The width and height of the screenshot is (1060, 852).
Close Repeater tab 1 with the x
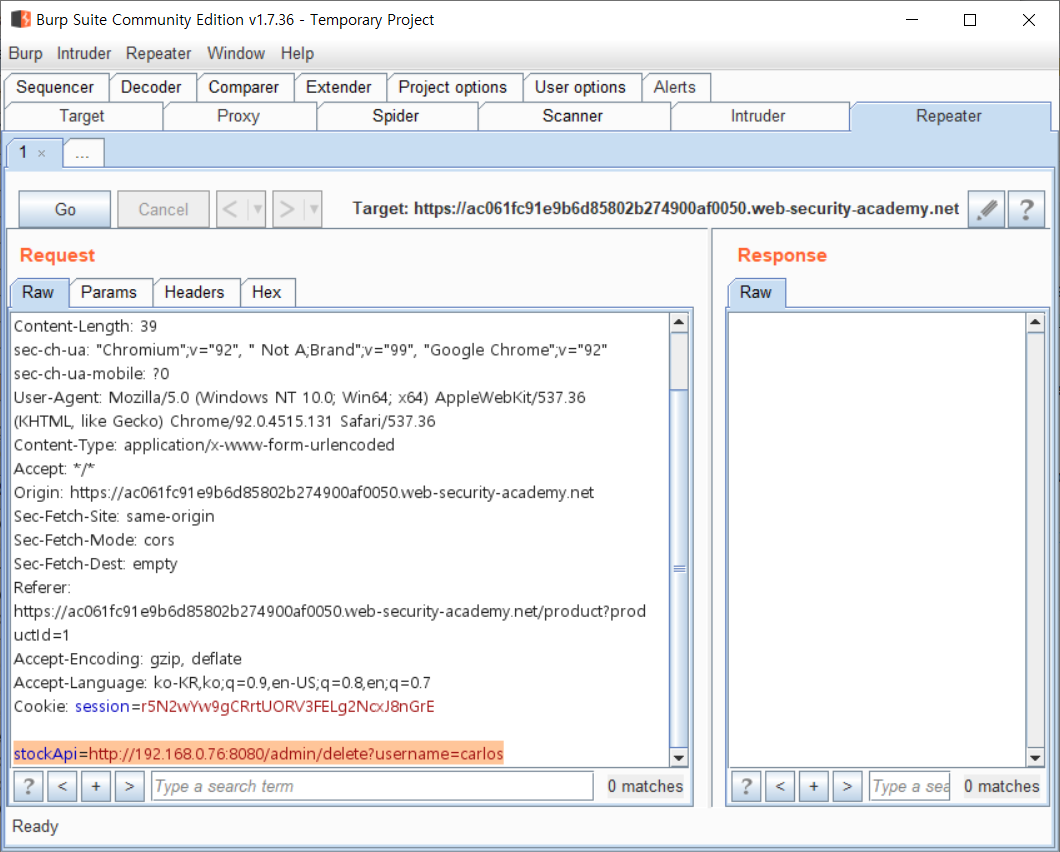click(x=42, y=153)
